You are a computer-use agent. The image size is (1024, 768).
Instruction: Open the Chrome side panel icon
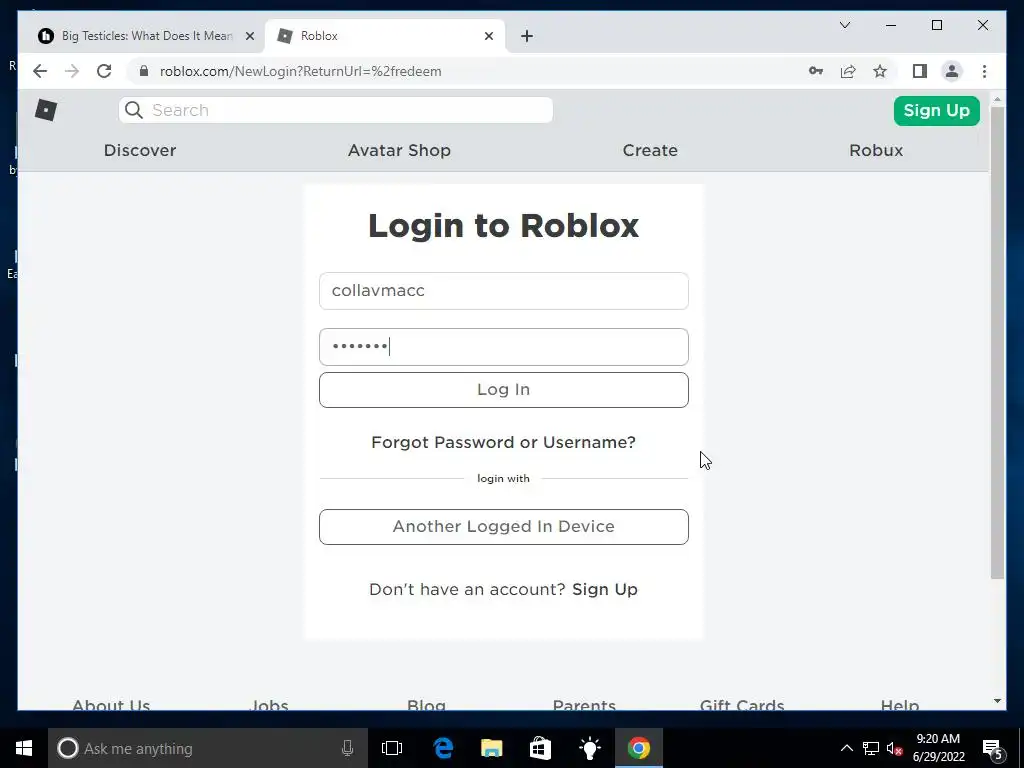(920, 71)
